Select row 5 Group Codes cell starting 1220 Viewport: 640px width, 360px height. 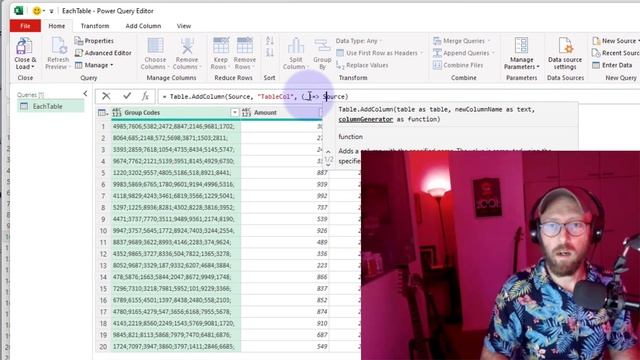[176, 173]
